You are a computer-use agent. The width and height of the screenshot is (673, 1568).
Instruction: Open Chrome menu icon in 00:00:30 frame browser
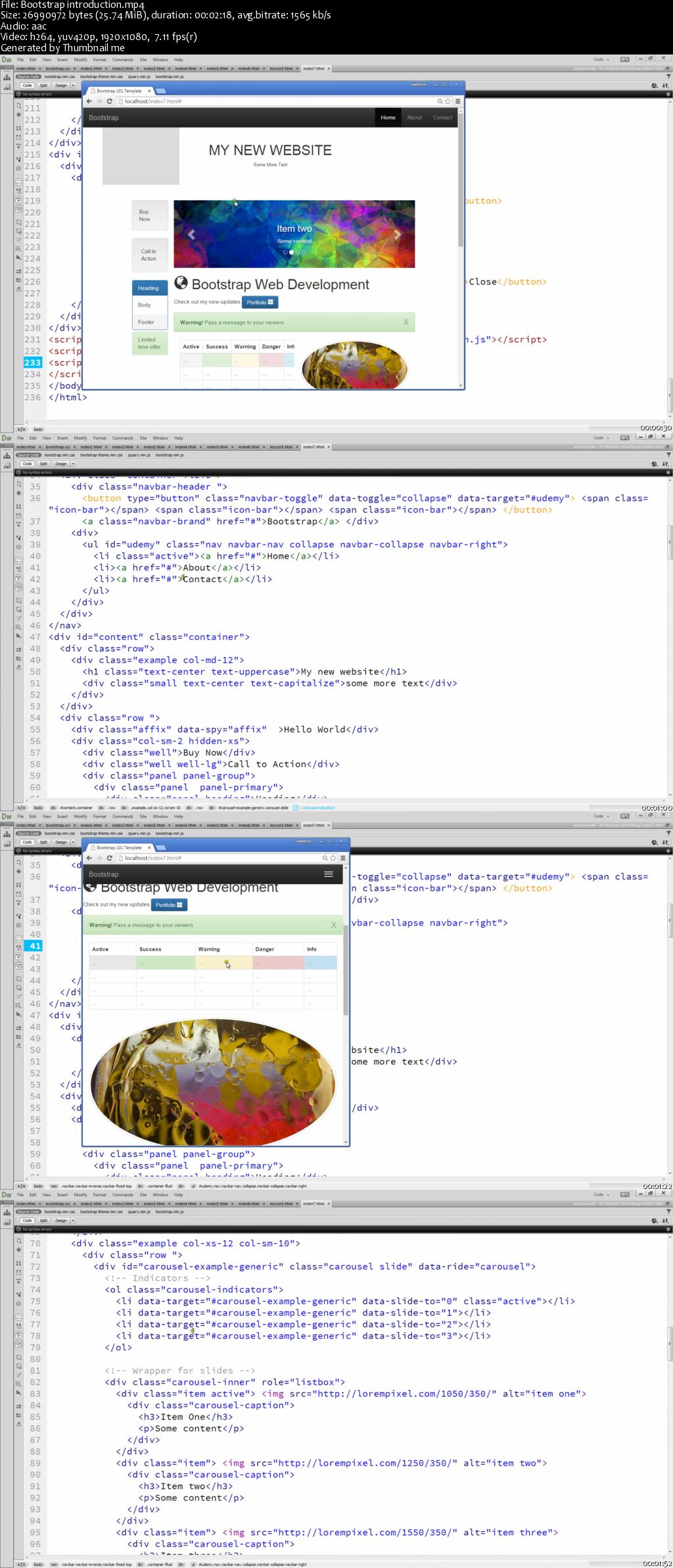click(458, 101)
